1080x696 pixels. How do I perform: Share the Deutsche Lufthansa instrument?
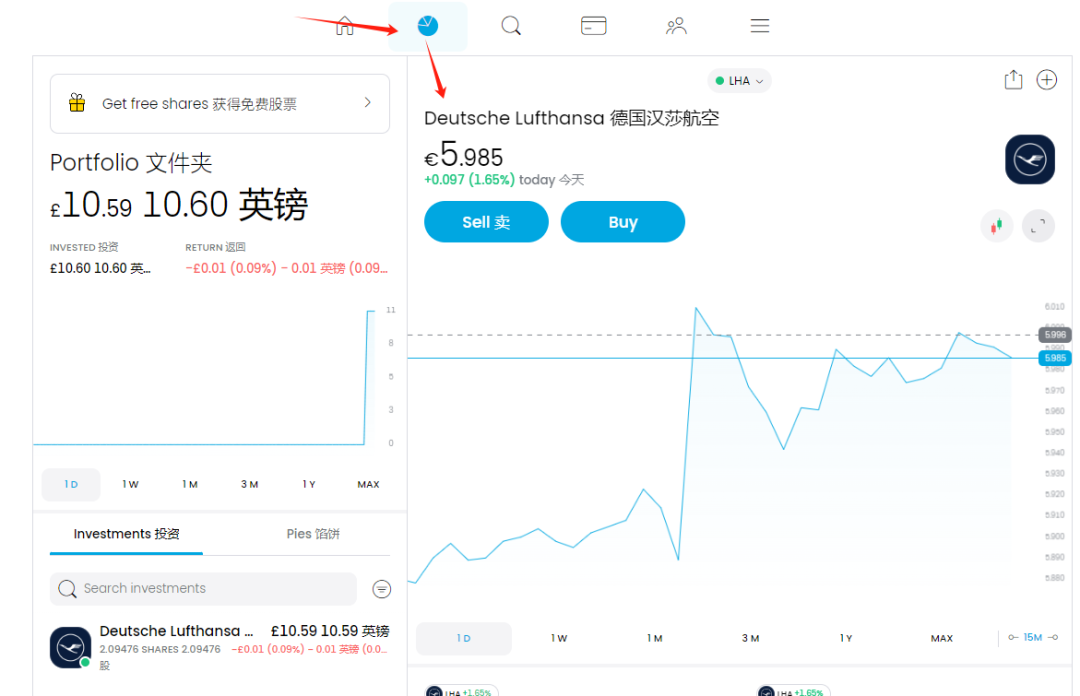click(x=1013, y=80)
